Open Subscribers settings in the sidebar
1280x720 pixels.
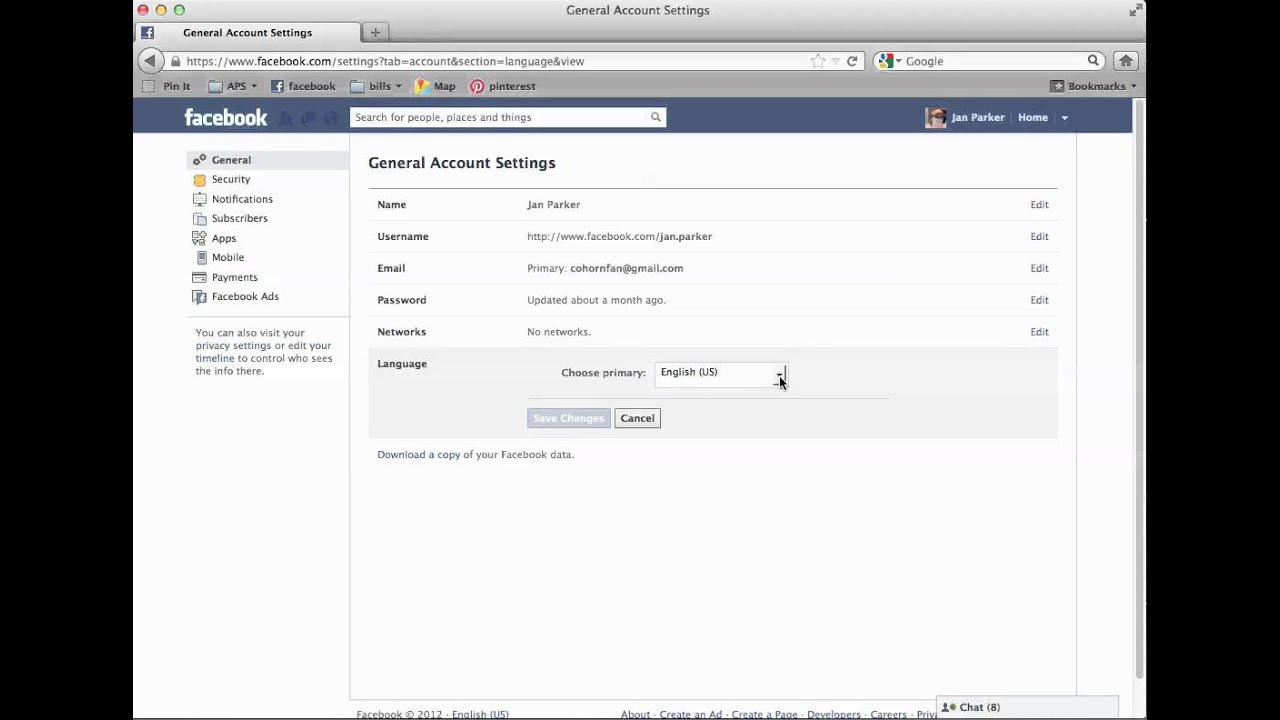point(239,218)
